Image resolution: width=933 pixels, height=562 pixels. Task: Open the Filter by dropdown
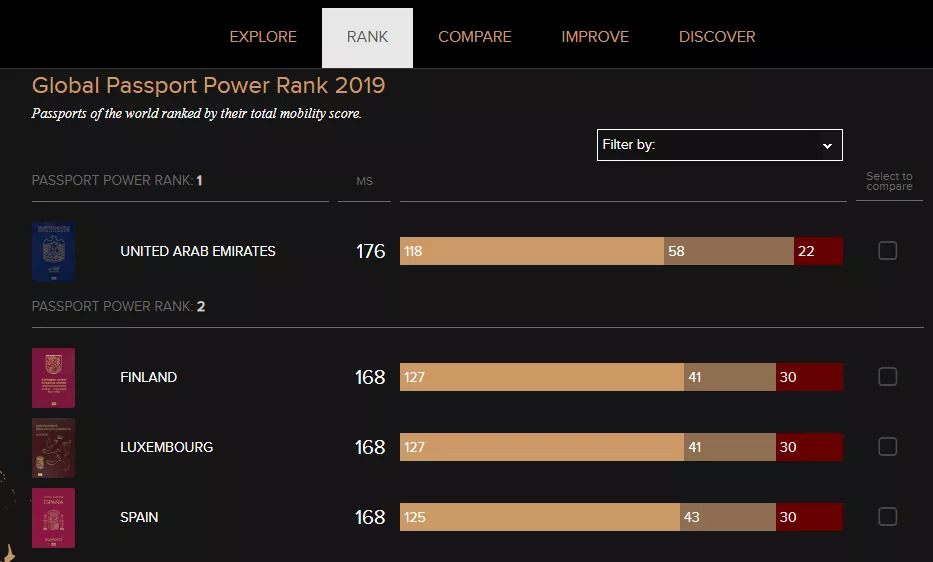(719, 145)
